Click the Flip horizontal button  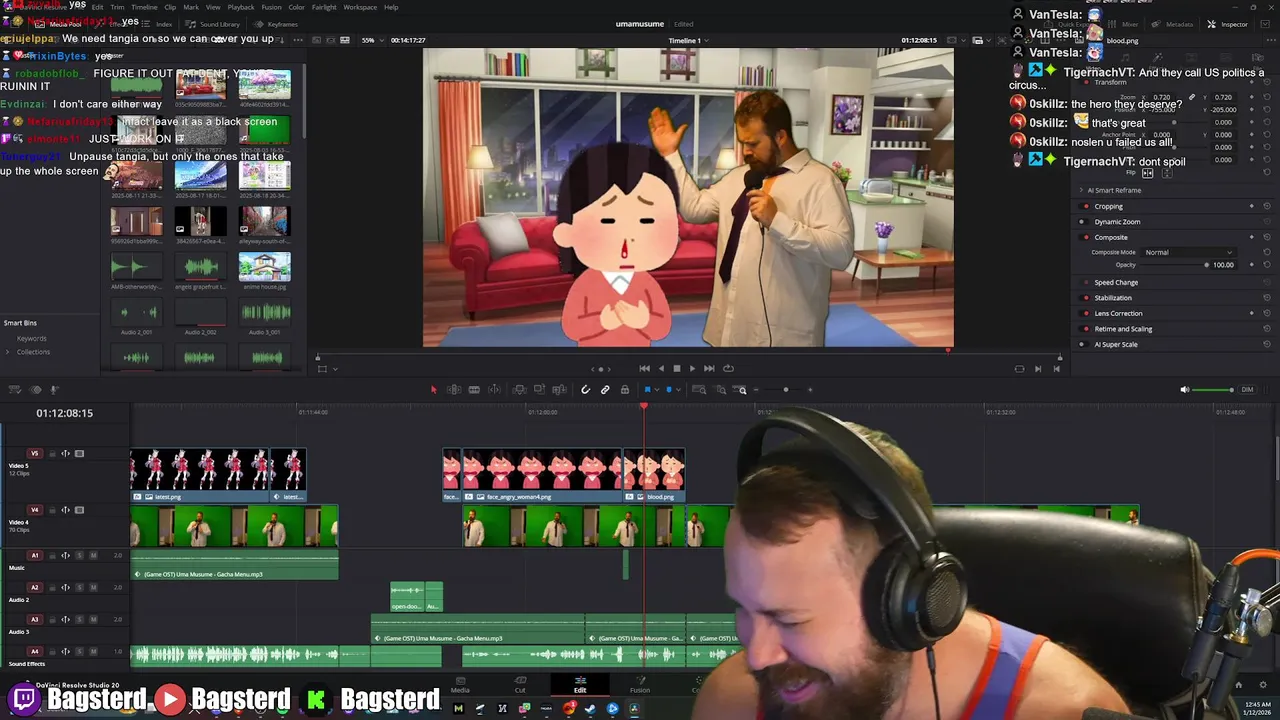point(1147,173)
